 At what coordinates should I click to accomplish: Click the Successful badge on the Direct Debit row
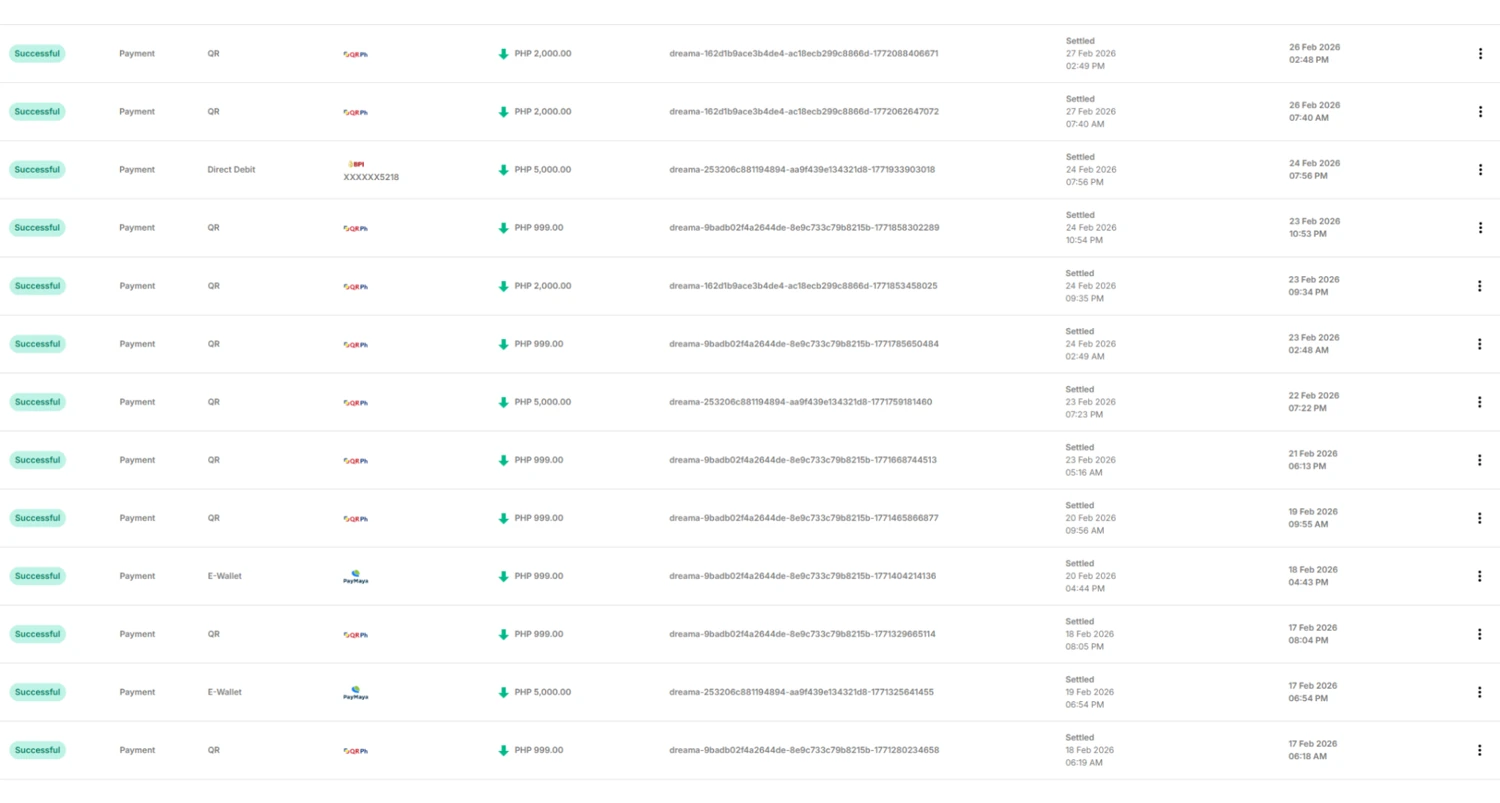point(37,170)
